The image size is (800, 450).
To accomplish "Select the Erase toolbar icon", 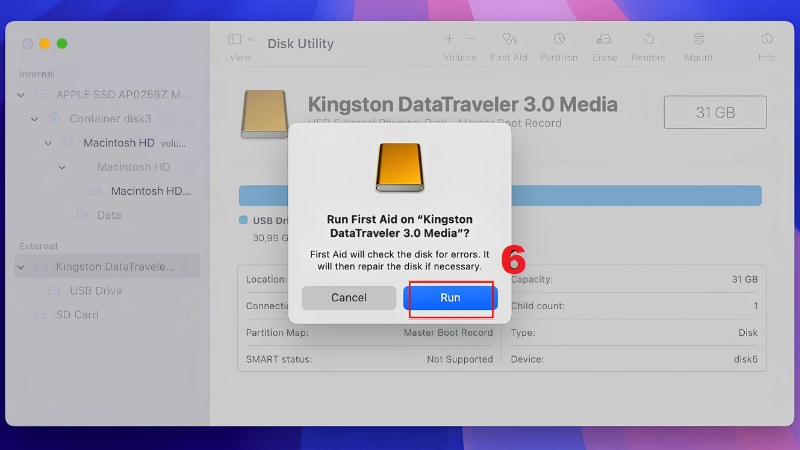I will coord(604,39).
